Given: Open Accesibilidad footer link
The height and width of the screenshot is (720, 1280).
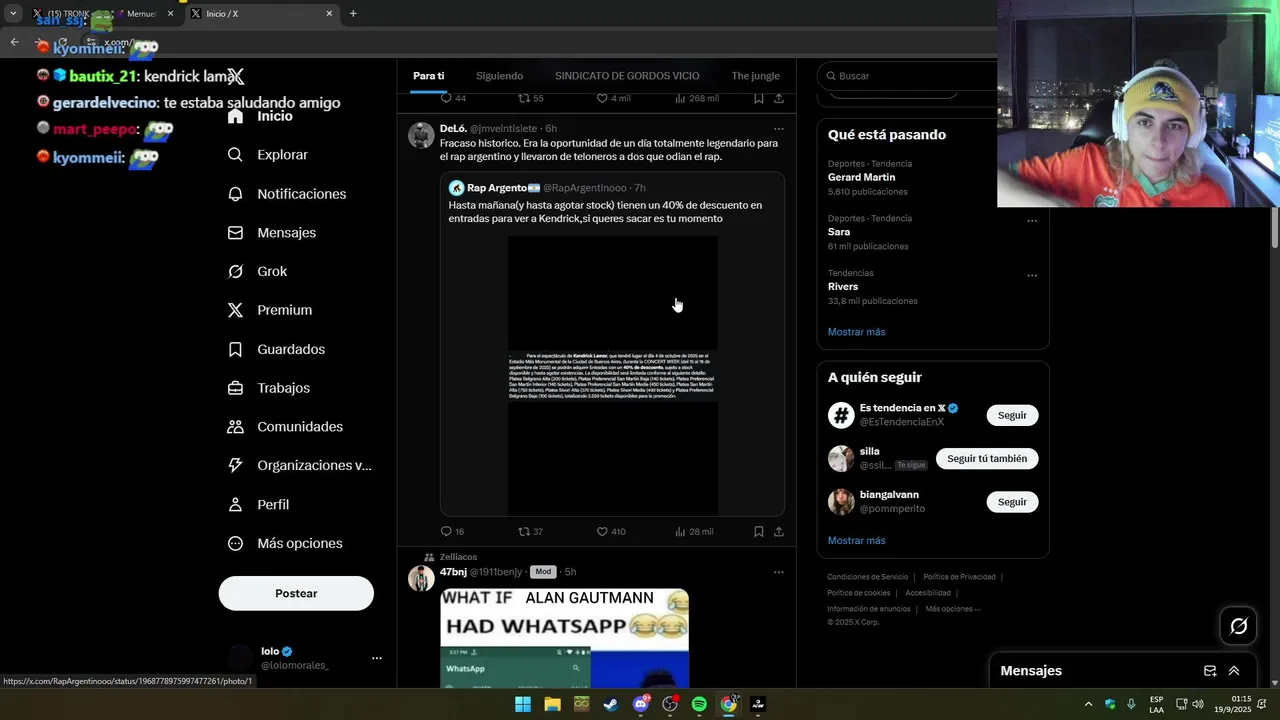Looking at the screenshot, I should (x=928, y=593).
